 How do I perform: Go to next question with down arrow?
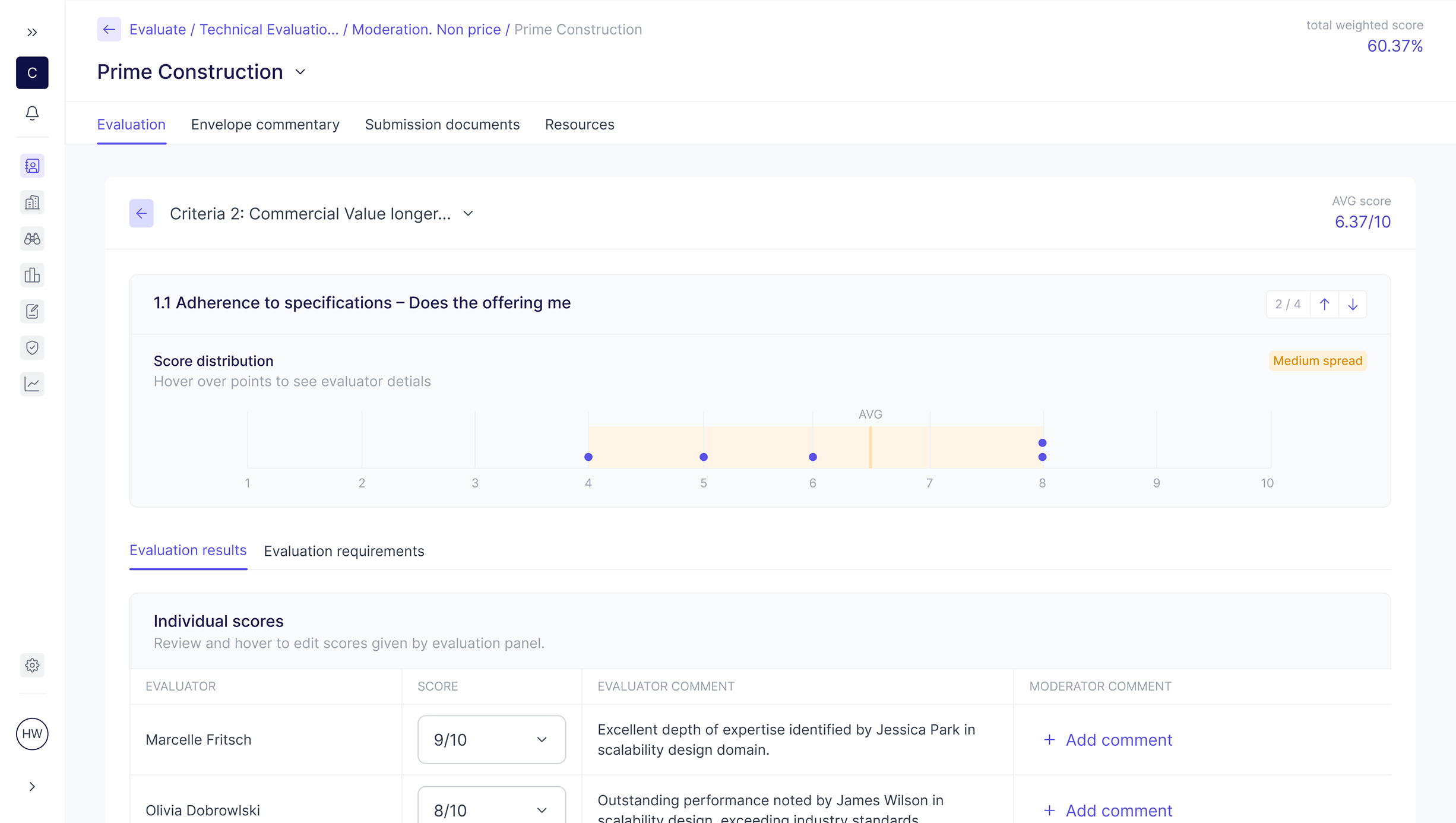pos(1353,304)
